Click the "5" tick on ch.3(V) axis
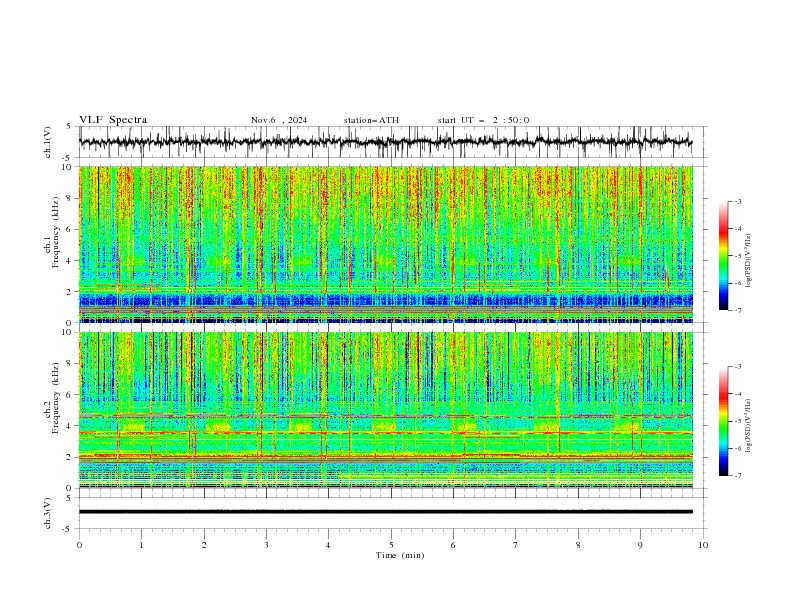Viewport: 792px width, 612px height. [x=68, y=498]
